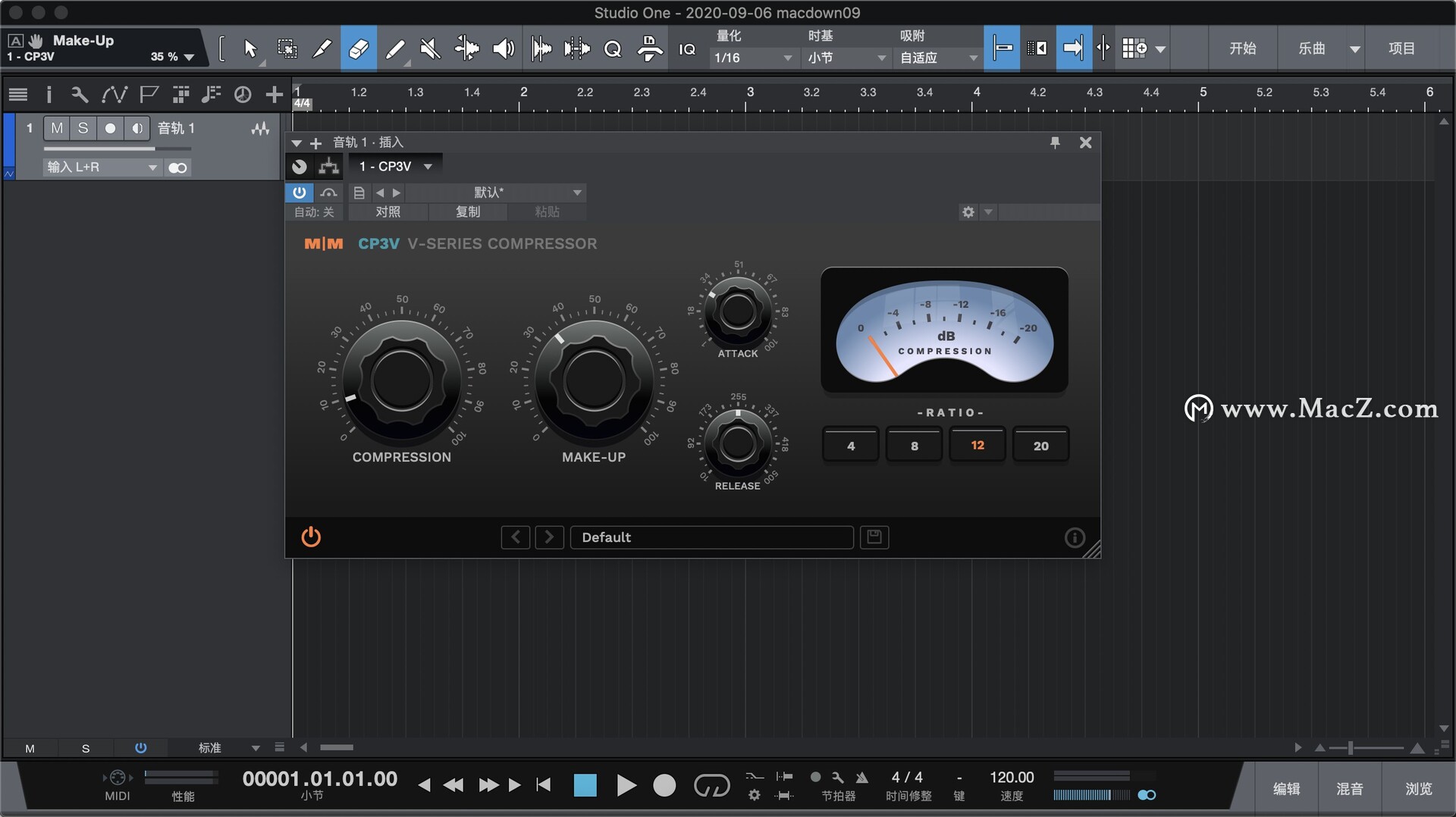1456x817 pixels.
Task: Add a track with plus icon
Action: [274, 95]
